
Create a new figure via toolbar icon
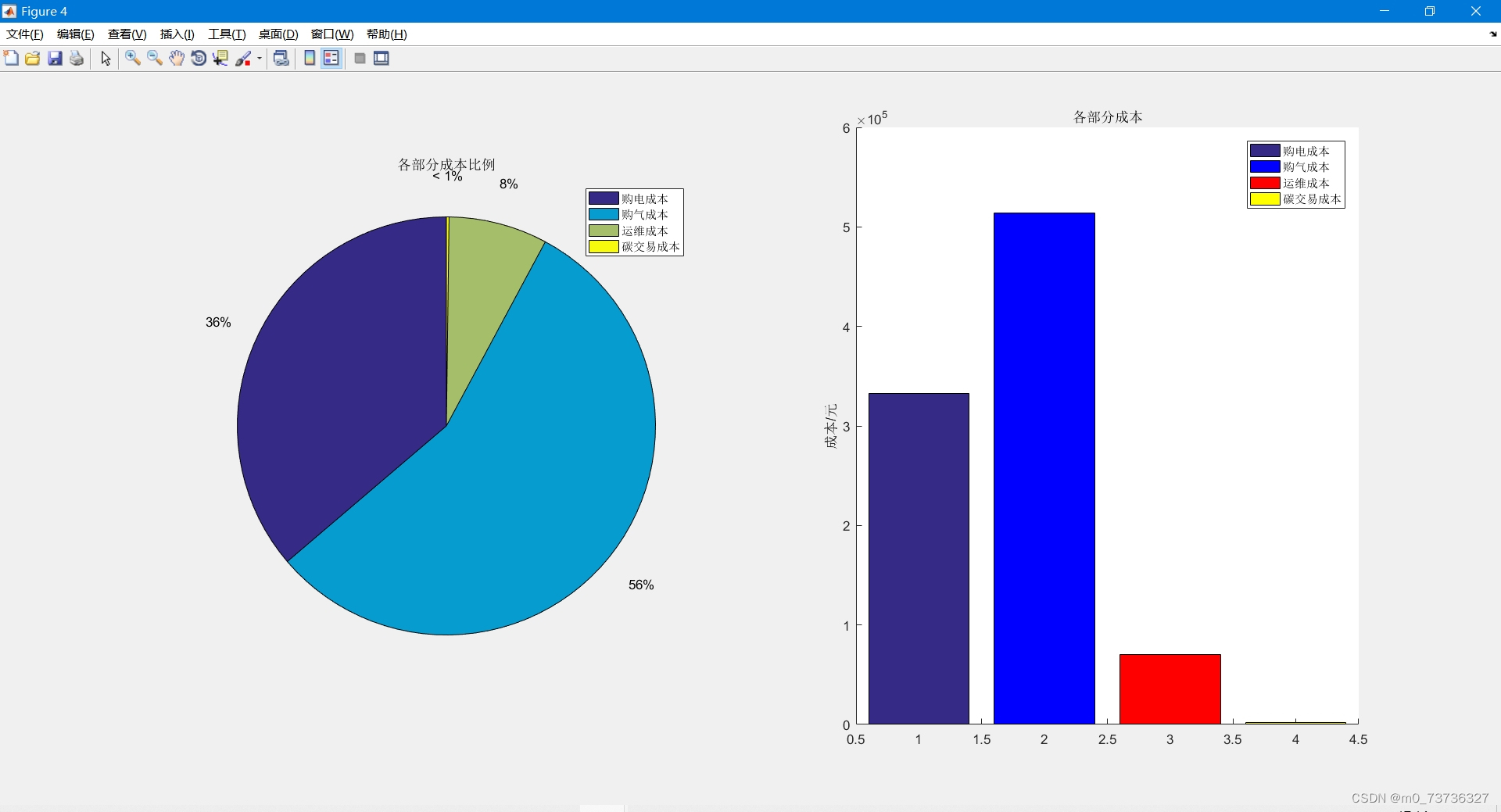[x=11, y=59]
